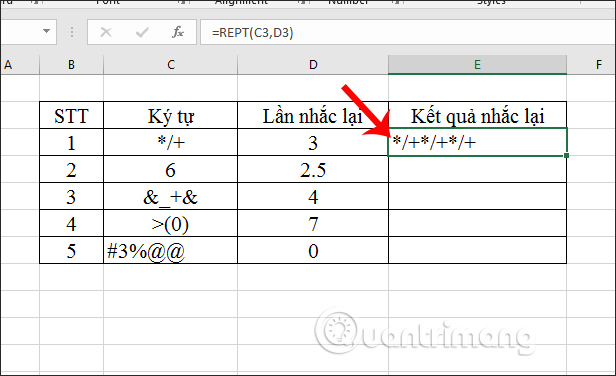
Task: Select the cell containing #3%@@
Action: point(170,250)
